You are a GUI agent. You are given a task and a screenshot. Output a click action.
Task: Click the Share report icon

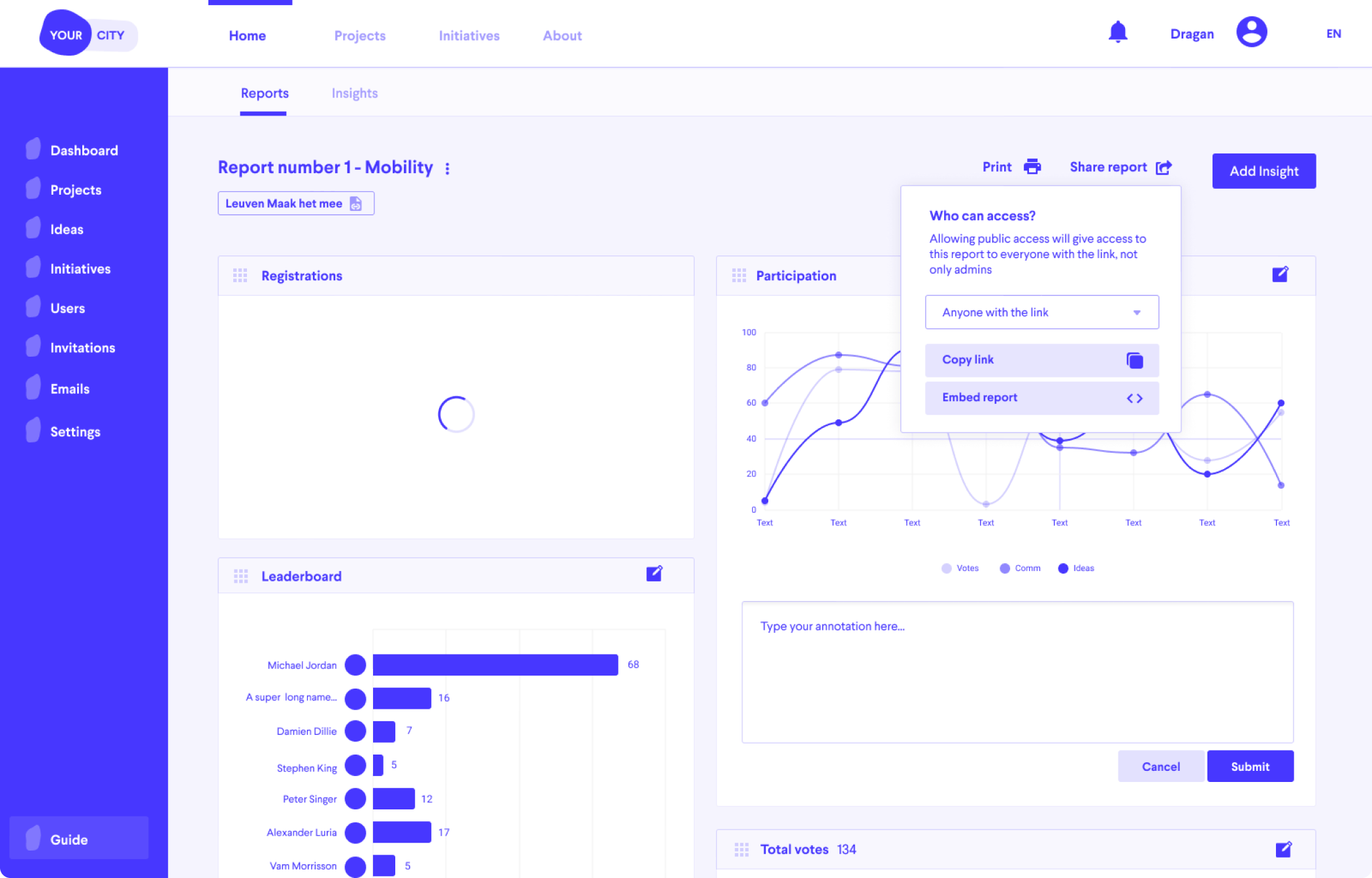pyautogui.click(x=1164, y=167)
